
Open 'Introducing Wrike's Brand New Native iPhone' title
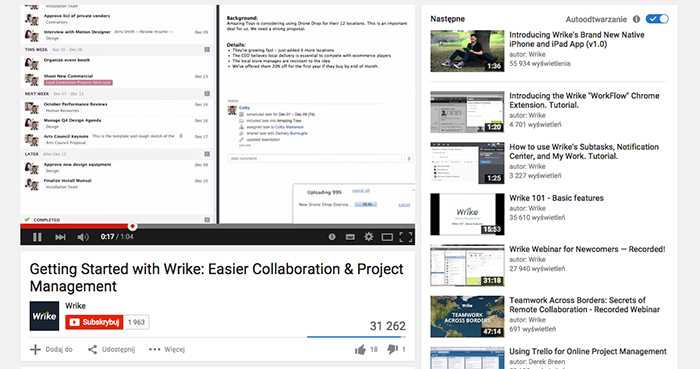pos(577,39)
